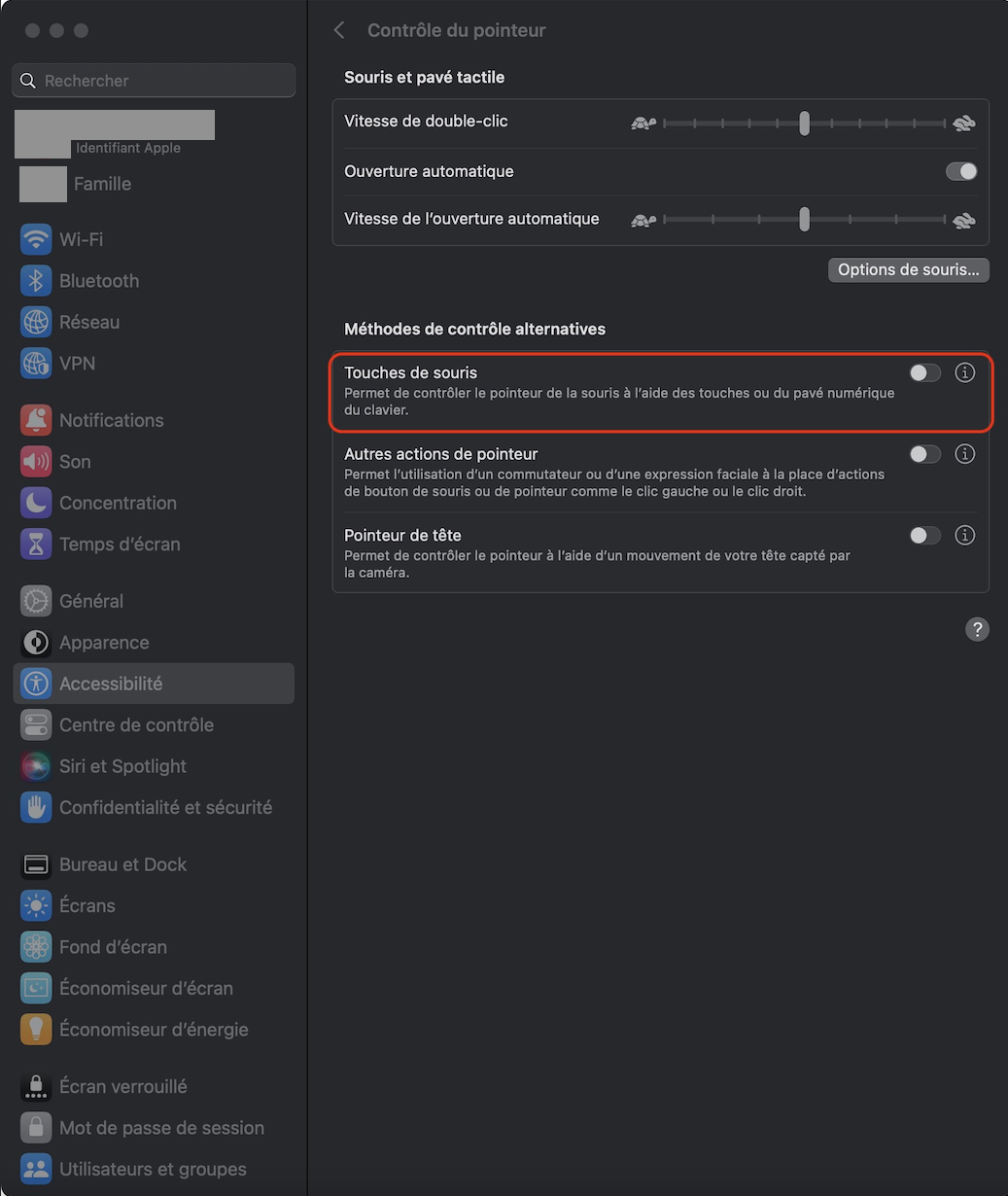Turn on Autres actions de pointeur
Viewport: 1008px width, 1196px height.
coord(924,454)
